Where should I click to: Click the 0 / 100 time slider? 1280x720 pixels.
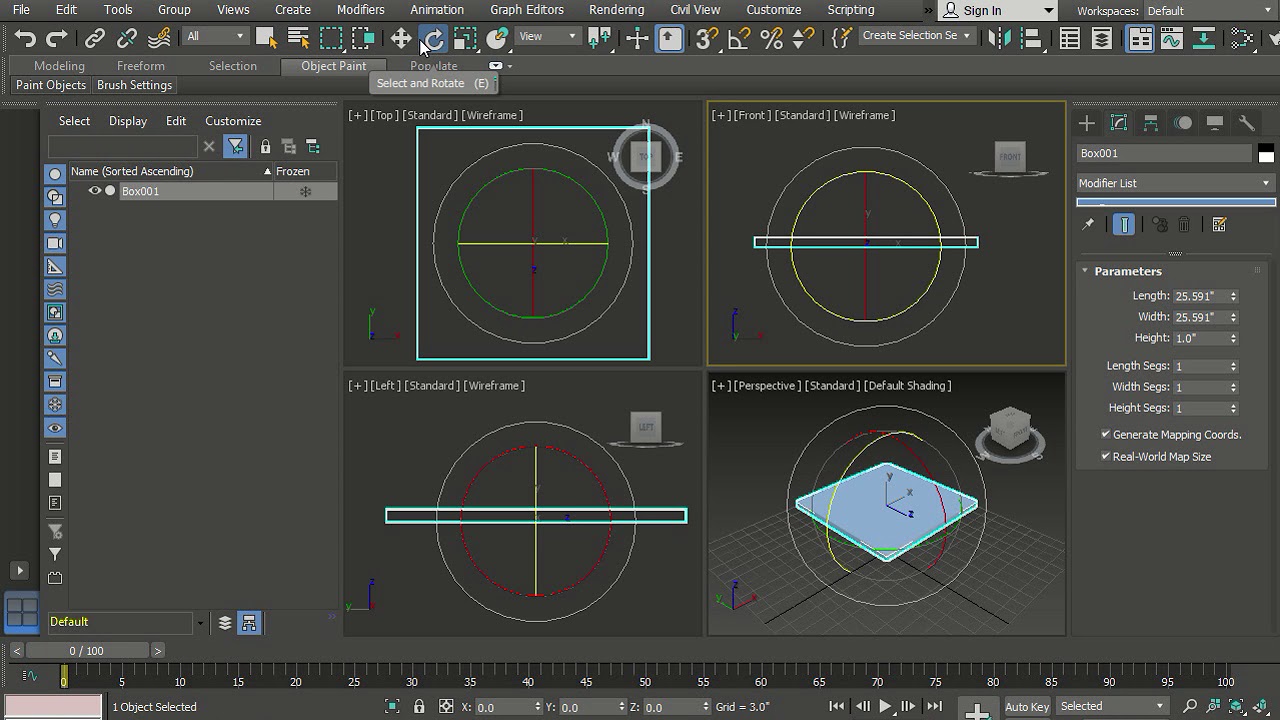click(x=87, y=651)
